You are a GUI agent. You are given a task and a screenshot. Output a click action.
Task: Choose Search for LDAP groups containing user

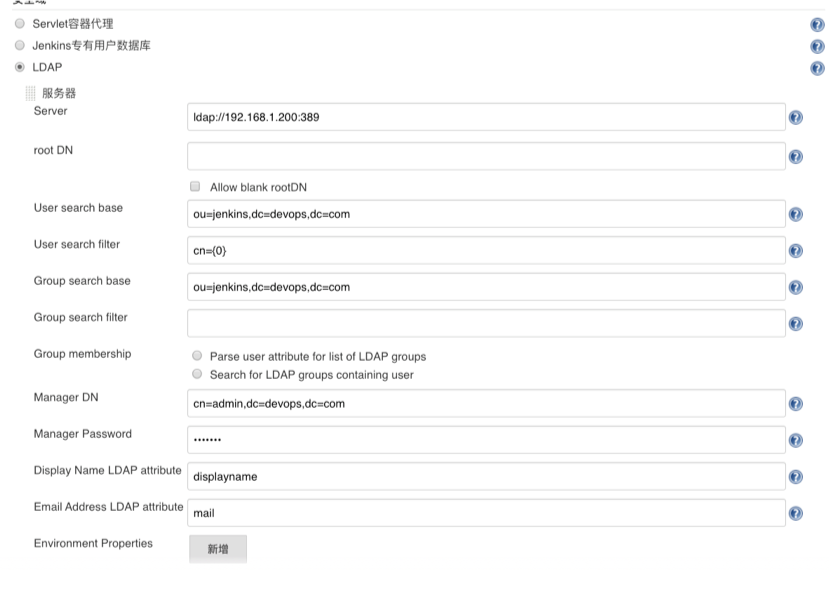[x=197, y=375]
